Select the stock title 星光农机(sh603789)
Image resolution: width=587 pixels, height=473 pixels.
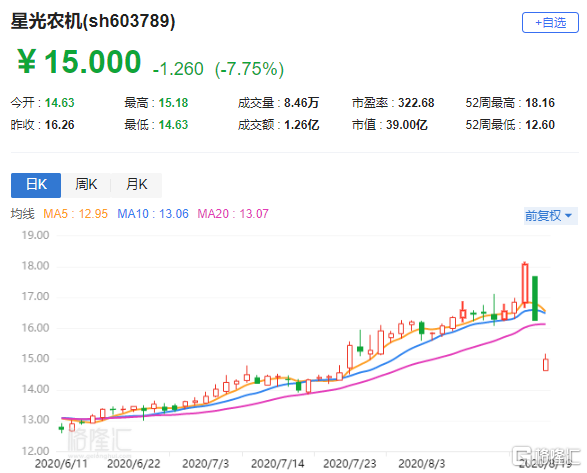pyautogui.click(x=93, y=21)
